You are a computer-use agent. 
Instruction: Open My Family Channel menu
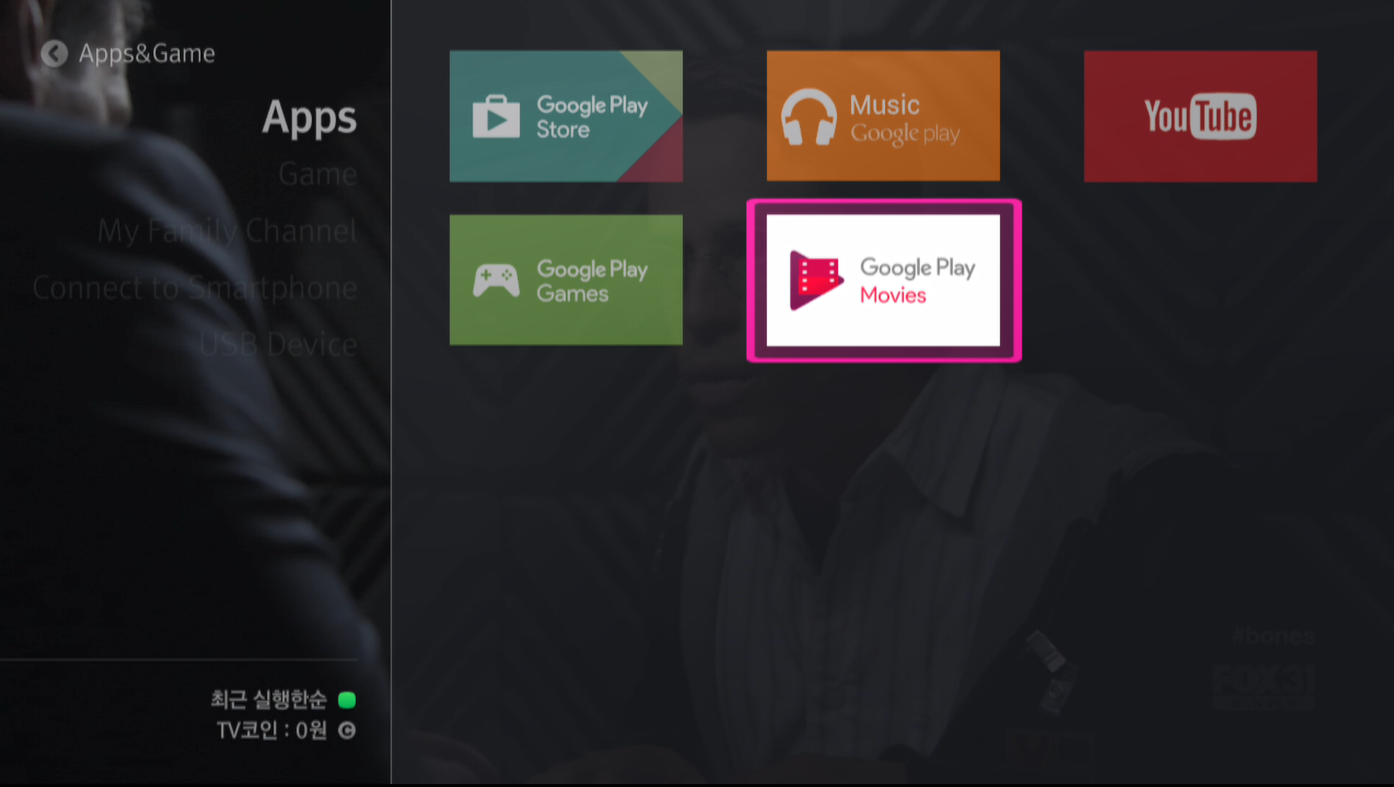click(x=227, y=232)
